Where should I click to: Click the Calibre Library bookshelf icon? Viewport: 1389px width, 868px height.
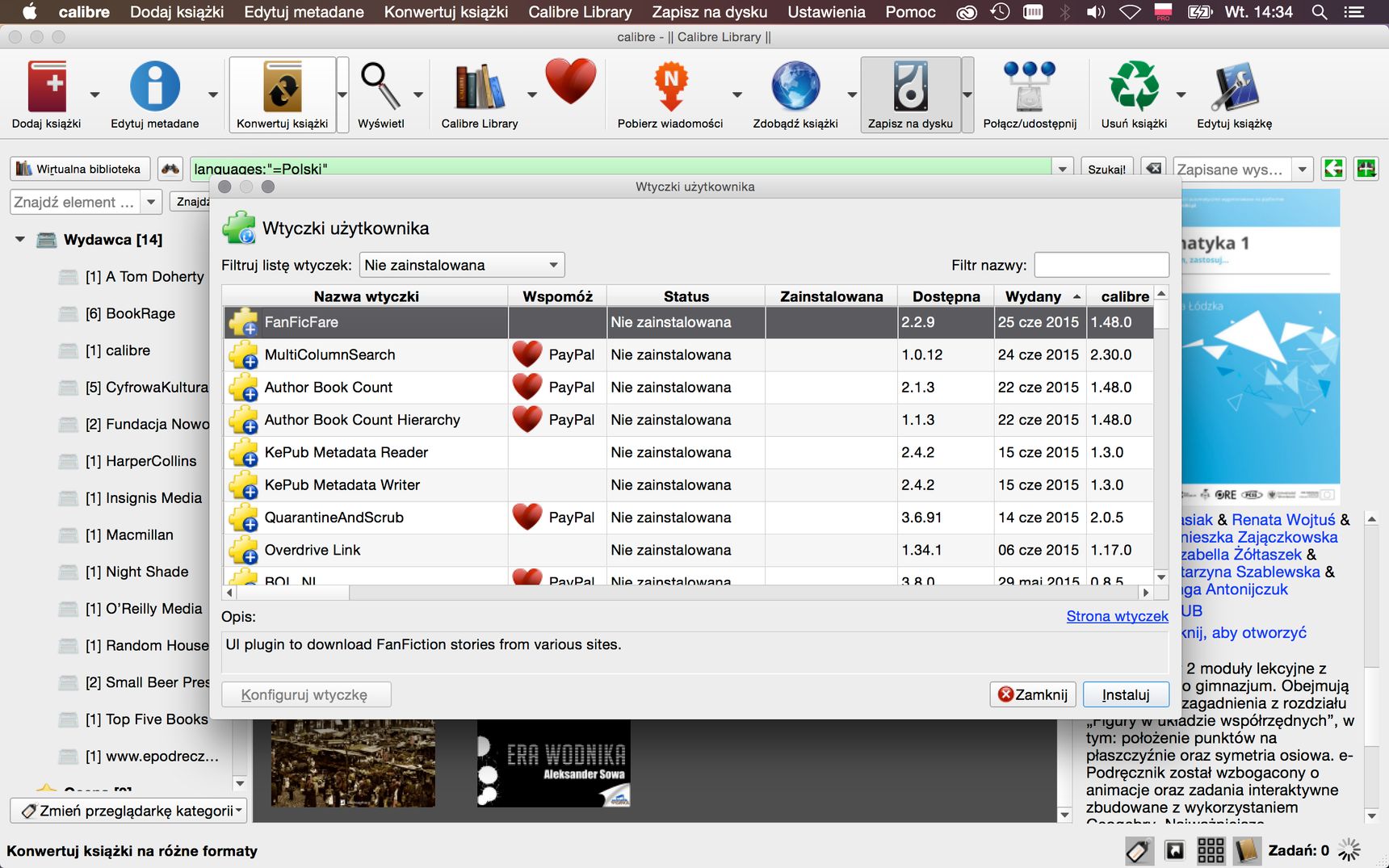480,86
